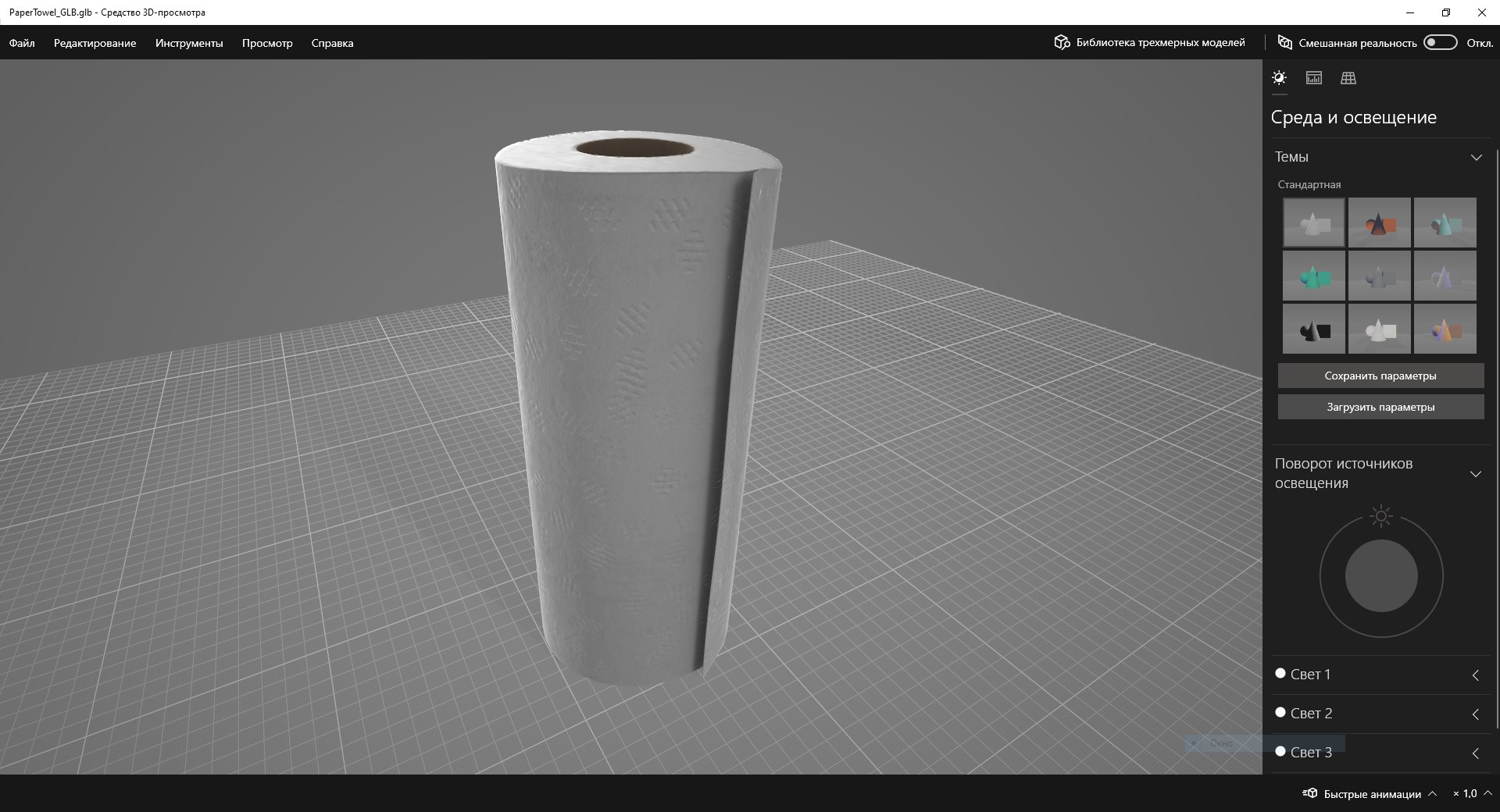Toggle the Смешанная реальность switch
Image resolution: width=1500 pixels, height=812 pixels.
(1441, 42)
